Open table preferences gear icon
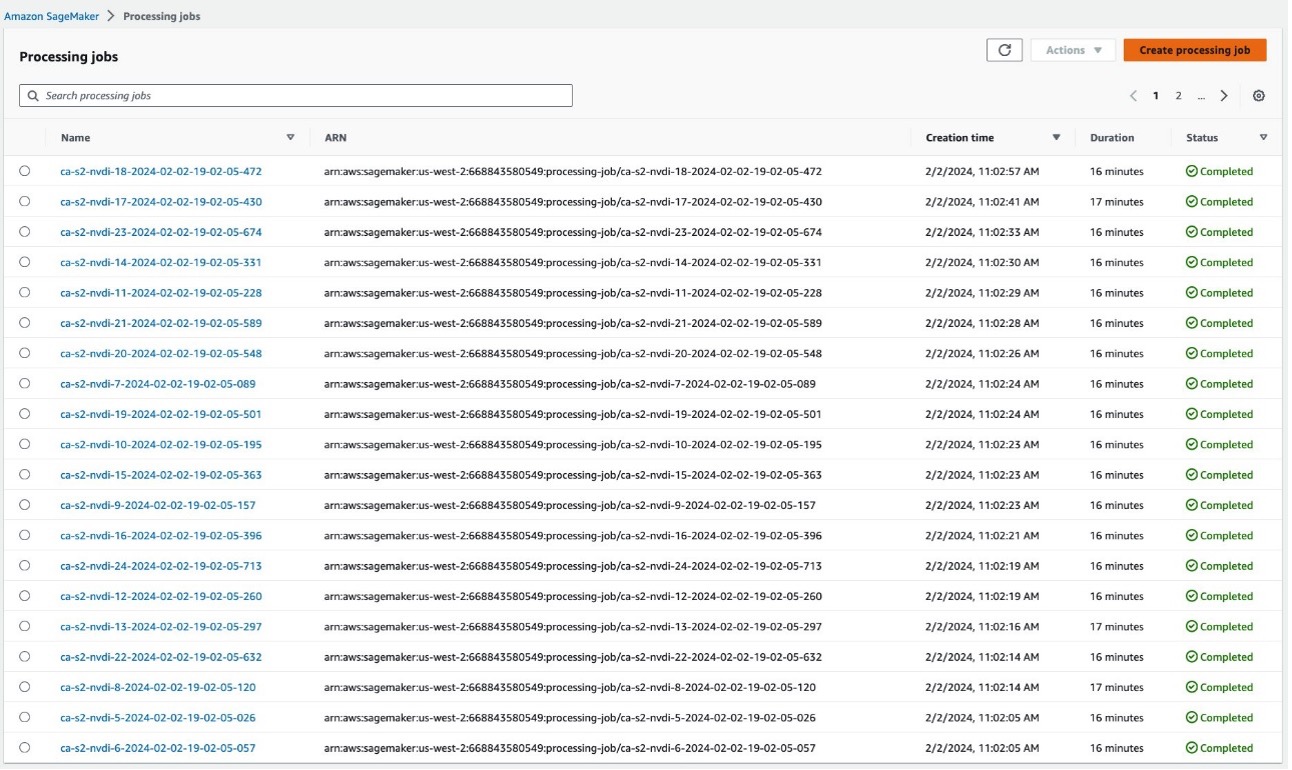 [x=1259, y=96]
